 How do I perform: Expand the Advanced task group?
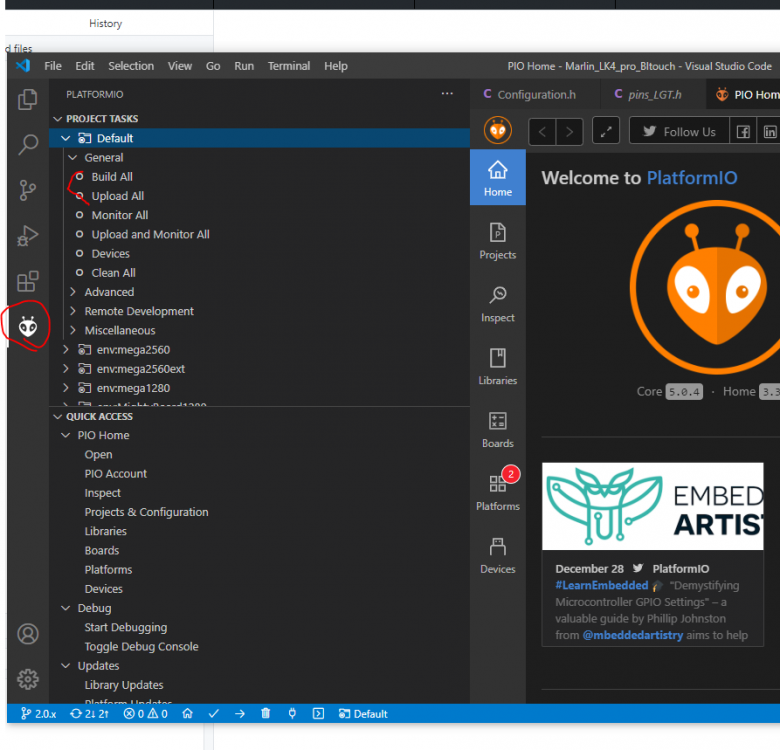(x=108, y=292)
